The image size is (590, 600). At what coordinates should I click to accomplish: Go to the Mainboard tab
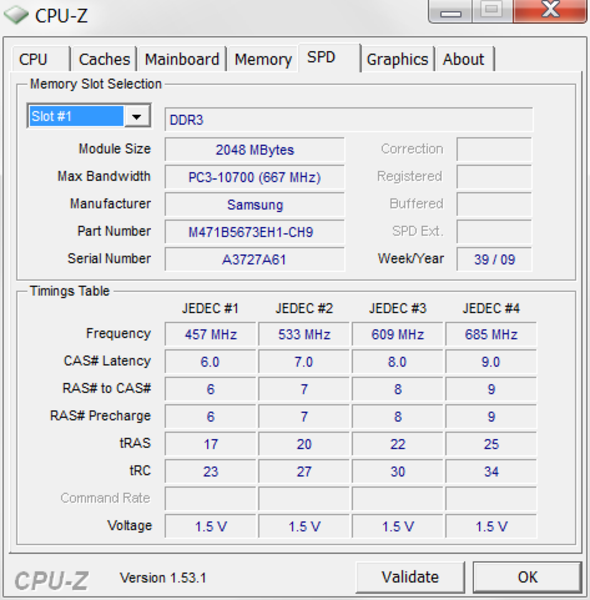pyautogui.click(x=182, y=59)
